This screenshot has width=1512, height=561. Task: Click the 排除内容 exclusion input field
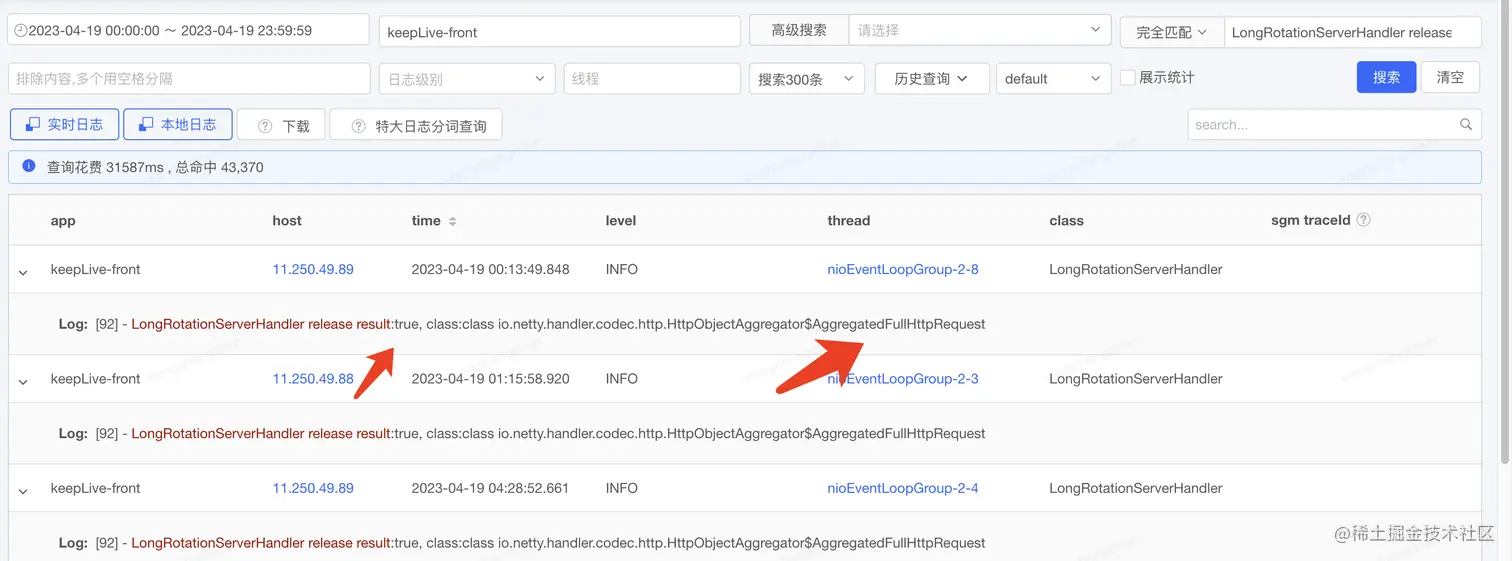[x=189, y=78]
